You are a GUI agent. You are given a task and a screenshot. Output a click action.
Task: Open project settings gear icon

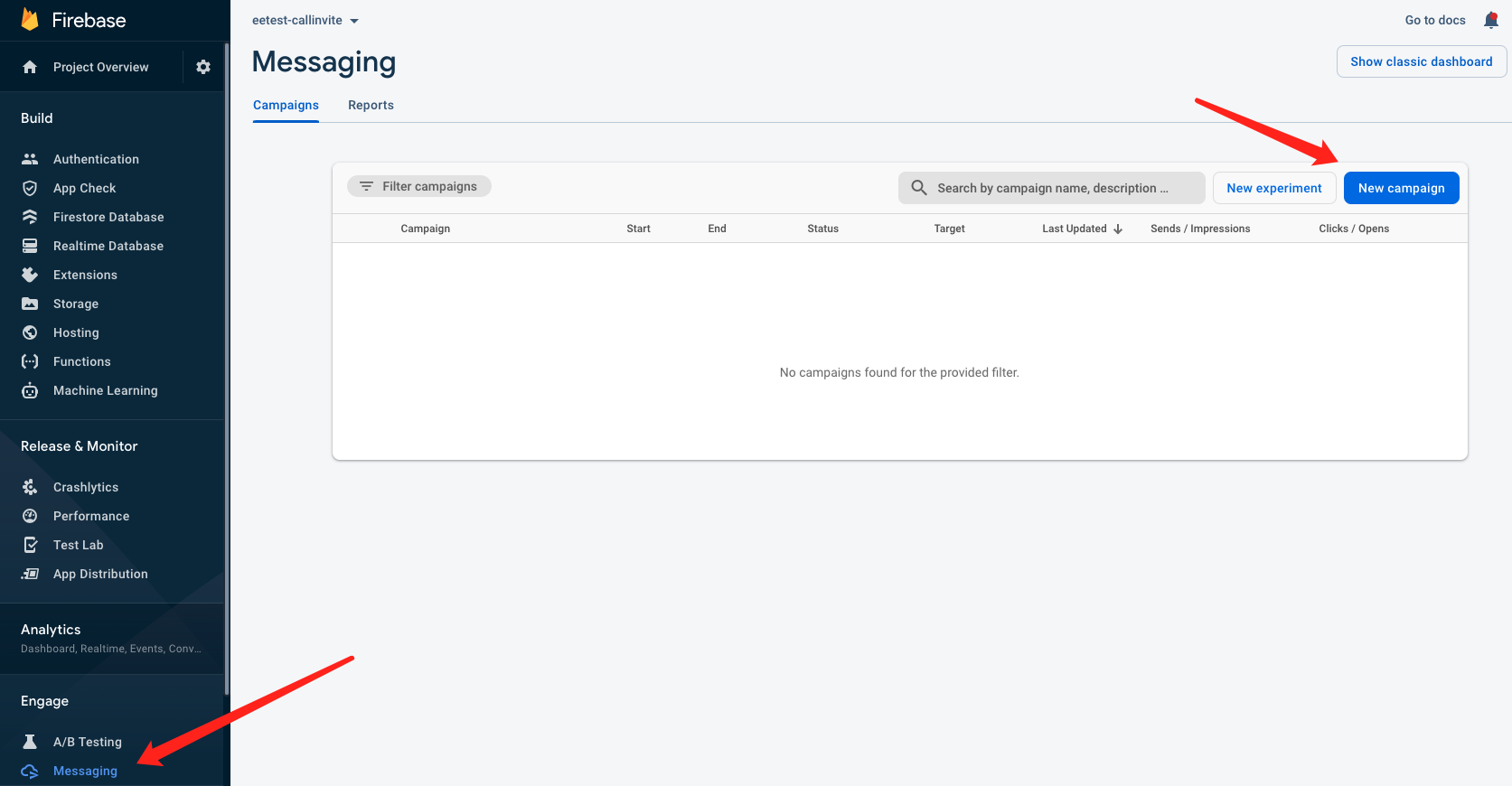[203, 67]
